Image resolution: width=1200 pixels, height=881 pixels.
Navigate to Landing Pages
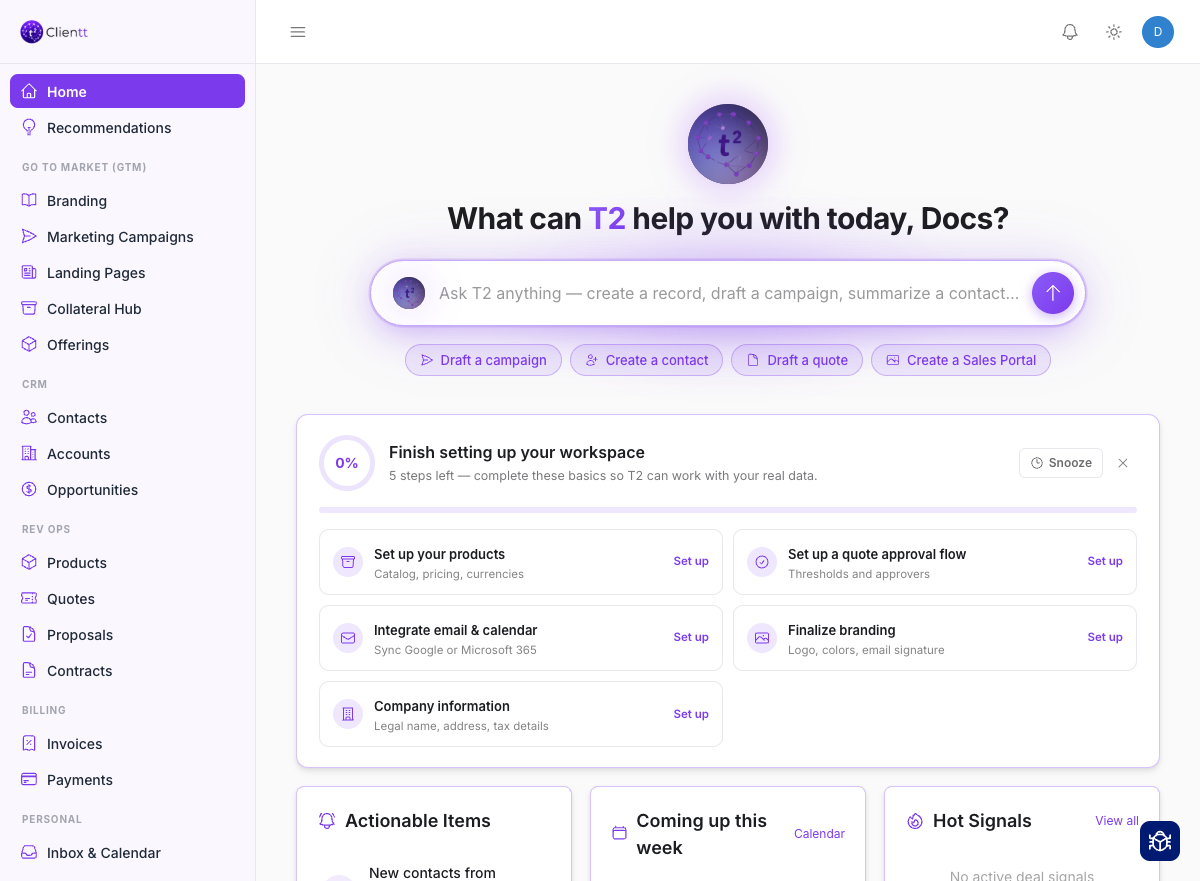point(127,272)
